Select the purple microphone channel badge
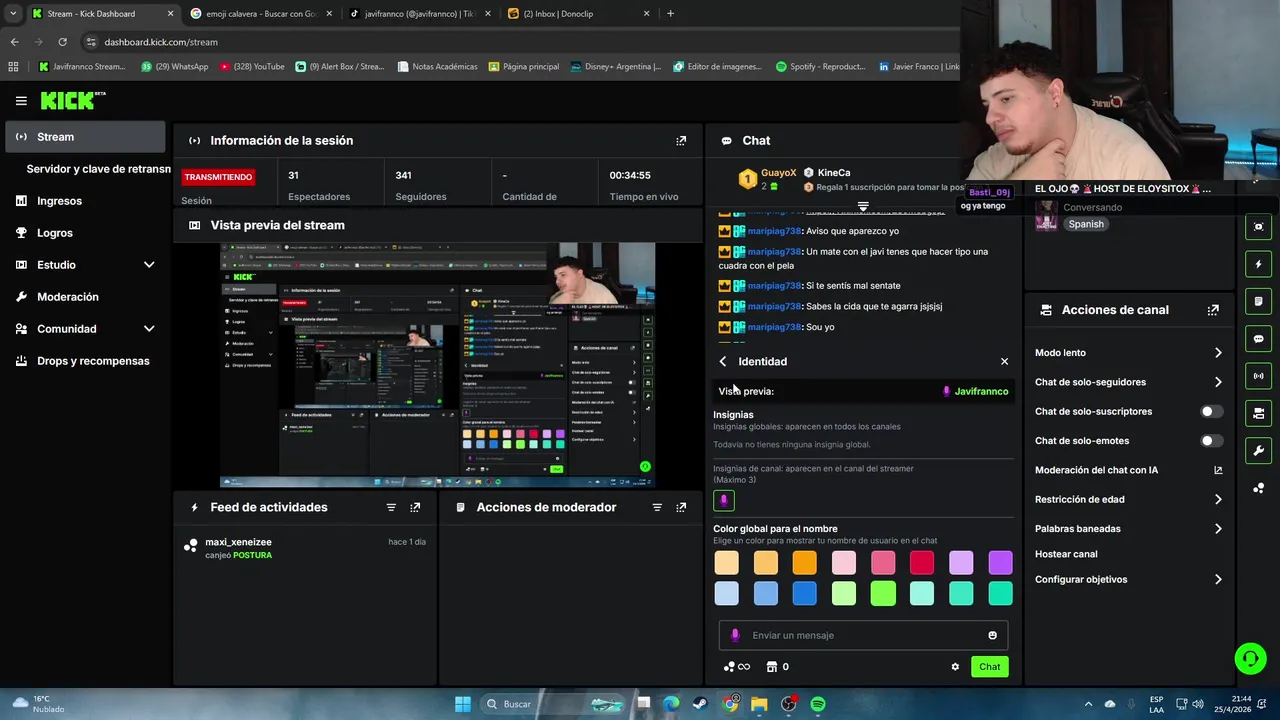This screenshot has height=720, width=1280. click(724, 500)
